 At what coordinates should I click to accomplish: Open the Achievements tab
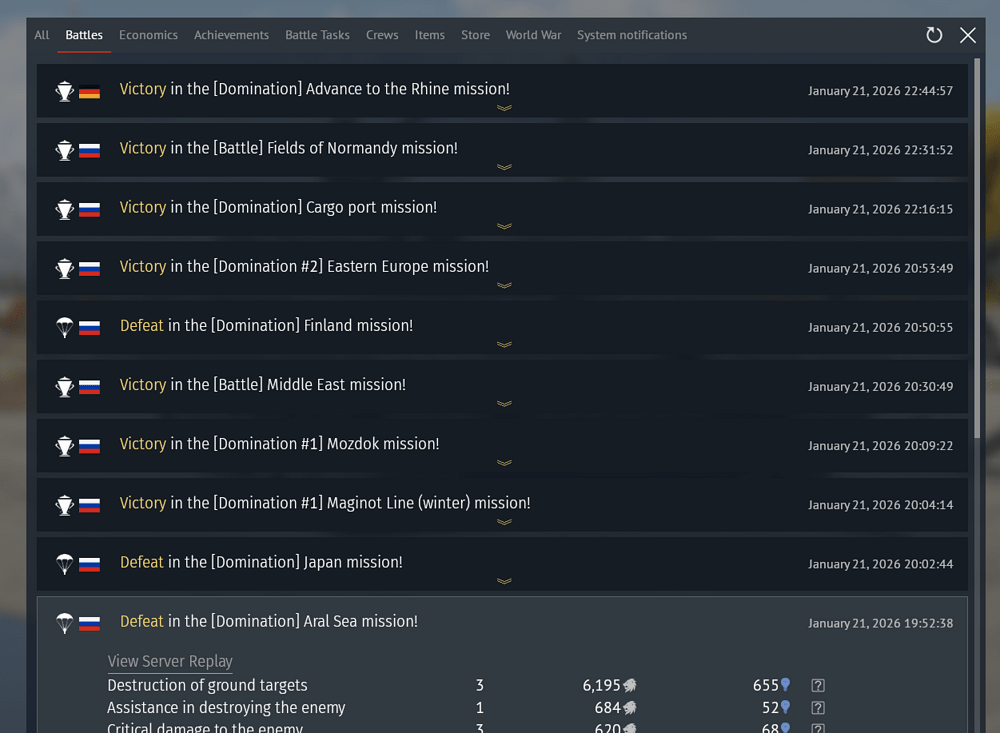point(231,35)
